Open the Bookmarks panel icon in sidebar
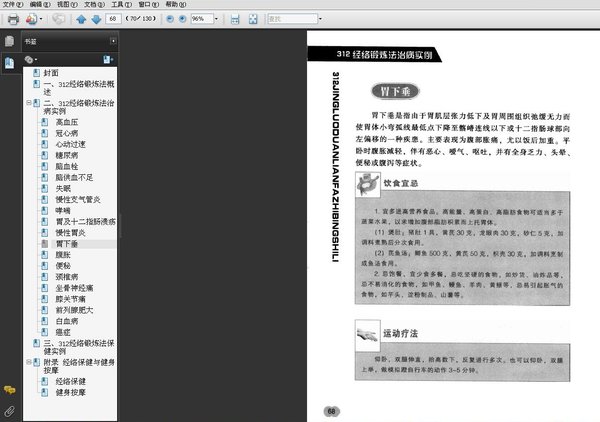Viewport: 600px width, 422px height. [10, 63]
